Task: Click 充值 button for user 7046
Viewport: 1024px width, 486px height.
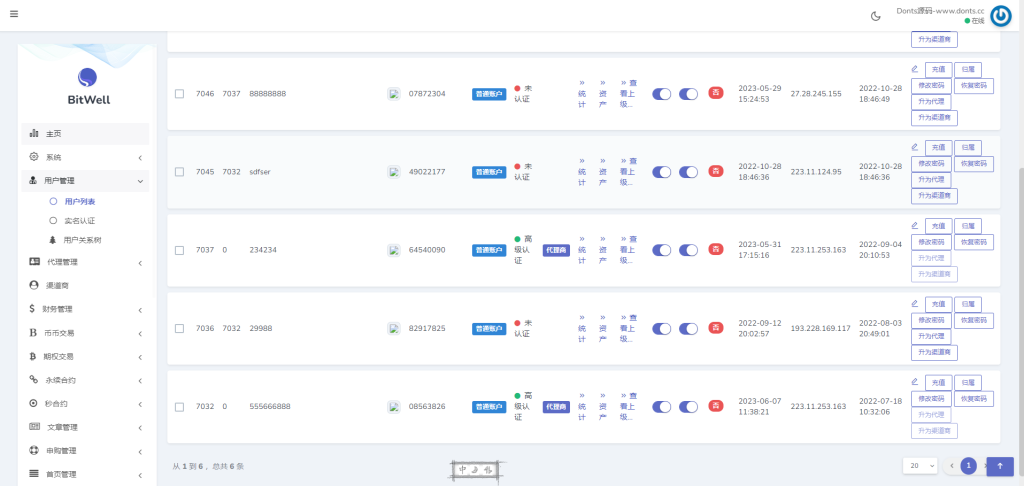Action: pyautogui.click(x=938, y=70)
